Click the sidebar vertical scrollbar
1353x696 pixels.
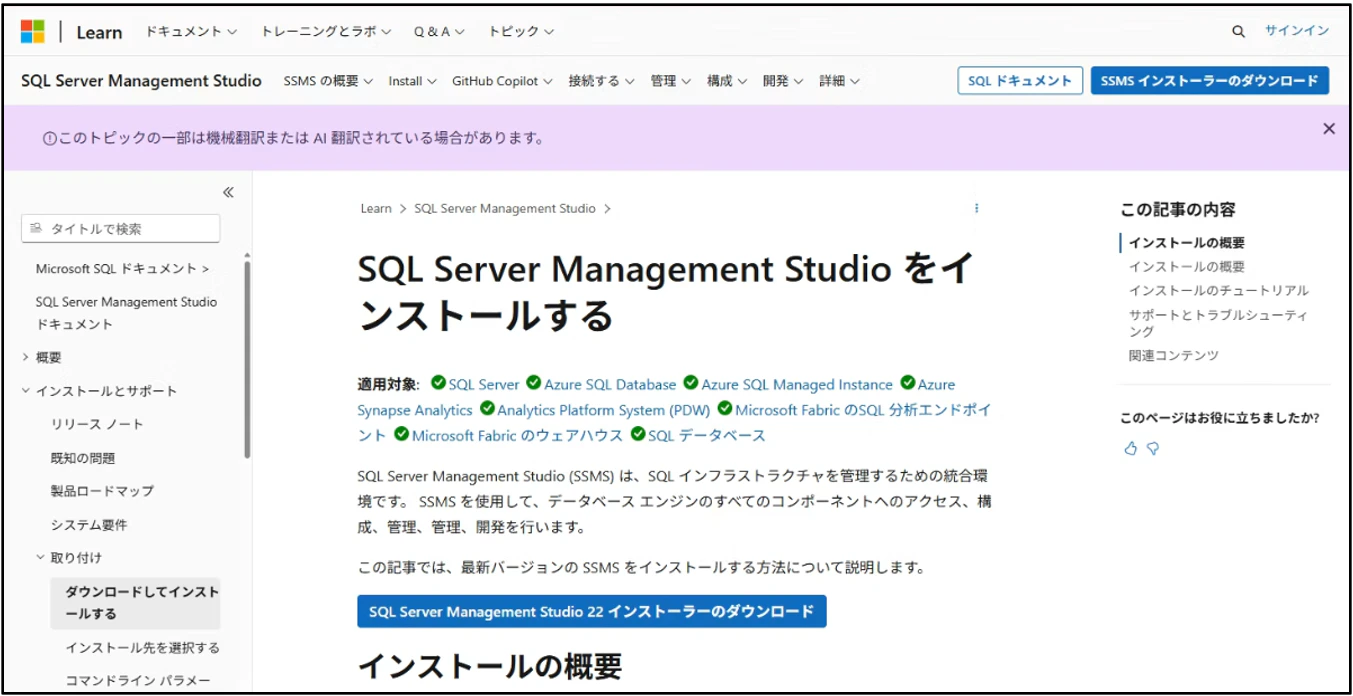point(247,360)
